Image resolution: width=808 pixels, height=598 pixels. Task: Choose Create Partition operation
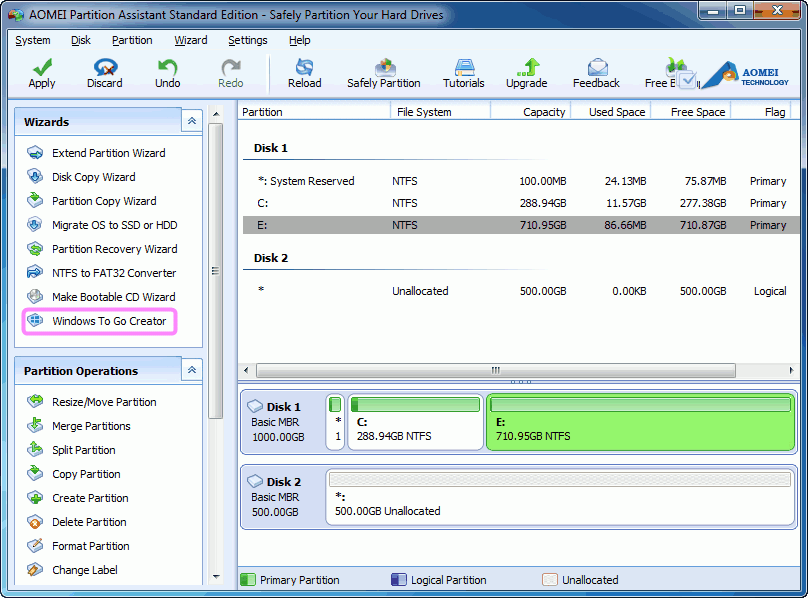(x=78, y=498)
